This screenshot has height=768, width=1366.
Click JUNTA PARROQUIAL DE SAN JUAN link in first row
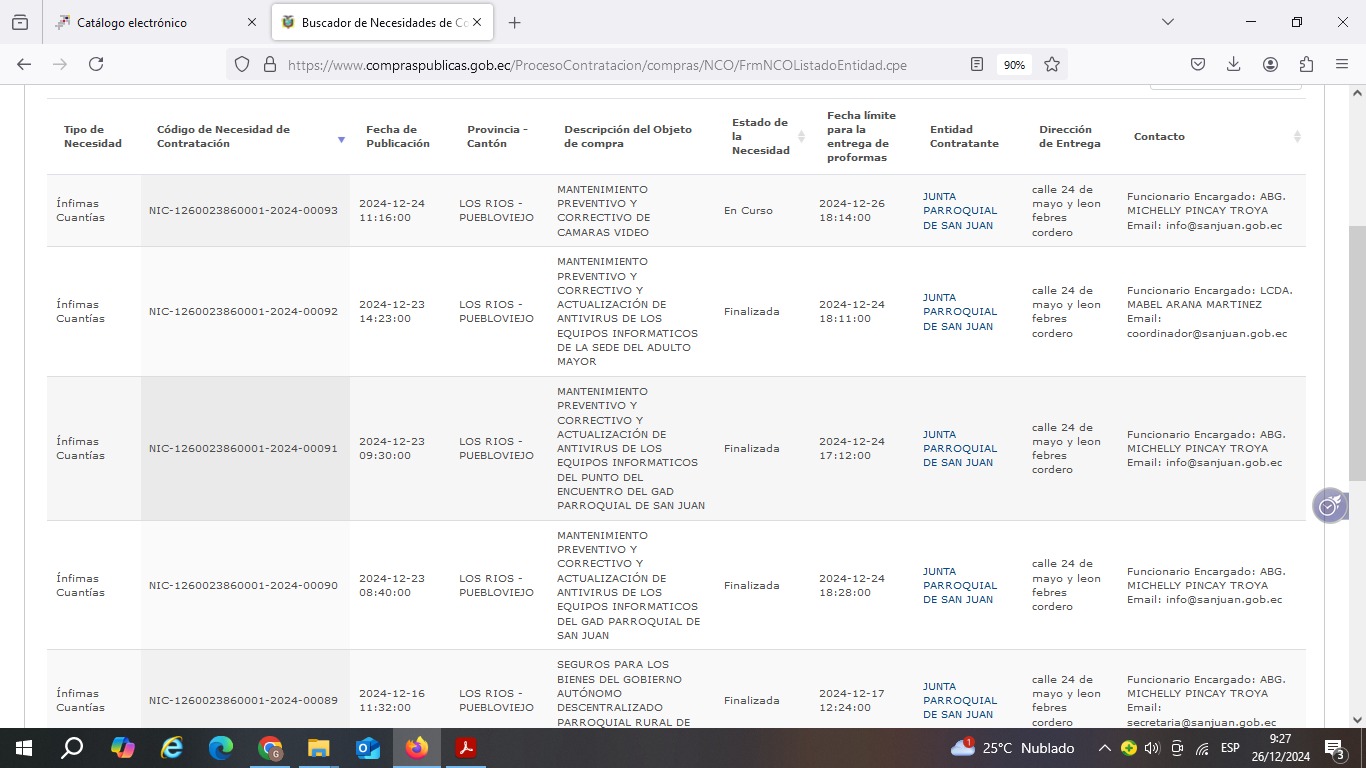coord(959,211)
